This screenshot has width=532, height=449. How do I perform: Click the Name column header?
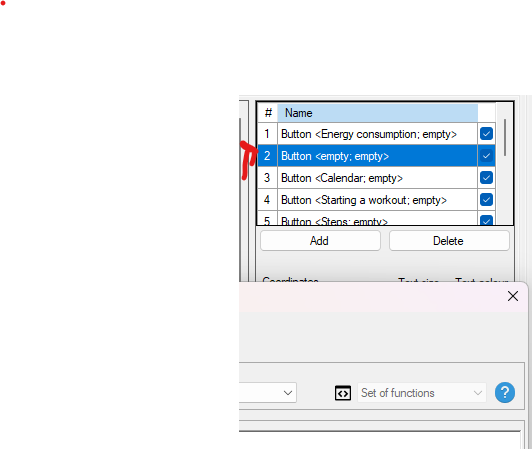point(377,113)
